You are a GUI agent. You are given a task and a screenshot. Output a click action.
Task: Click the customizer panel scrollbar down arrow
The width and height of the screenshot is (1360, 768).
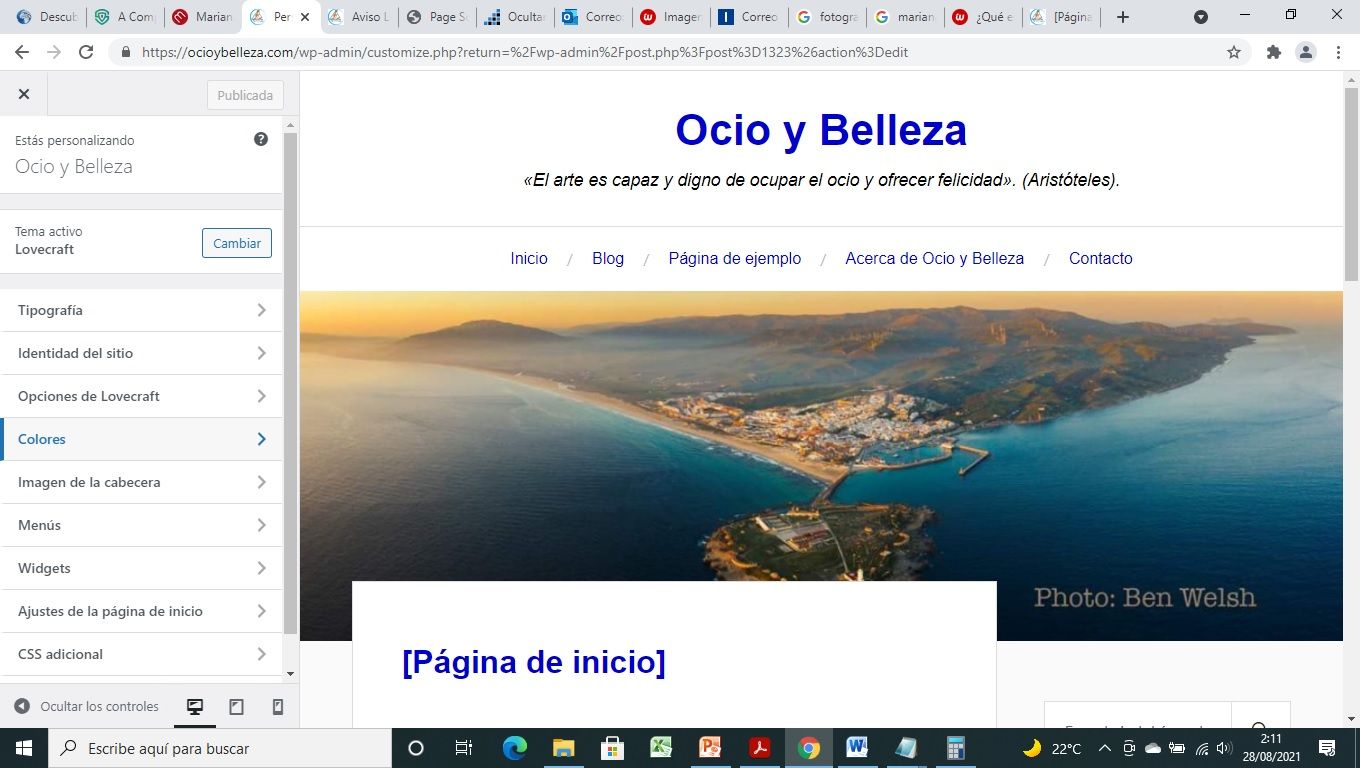click(291, 675)
